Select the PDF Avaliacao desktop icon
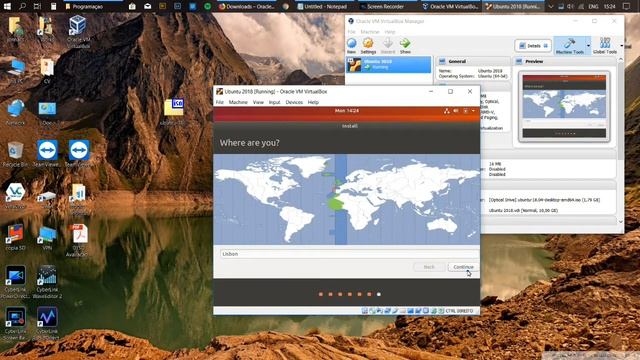 pyautogui.click(x=78, y=240)
